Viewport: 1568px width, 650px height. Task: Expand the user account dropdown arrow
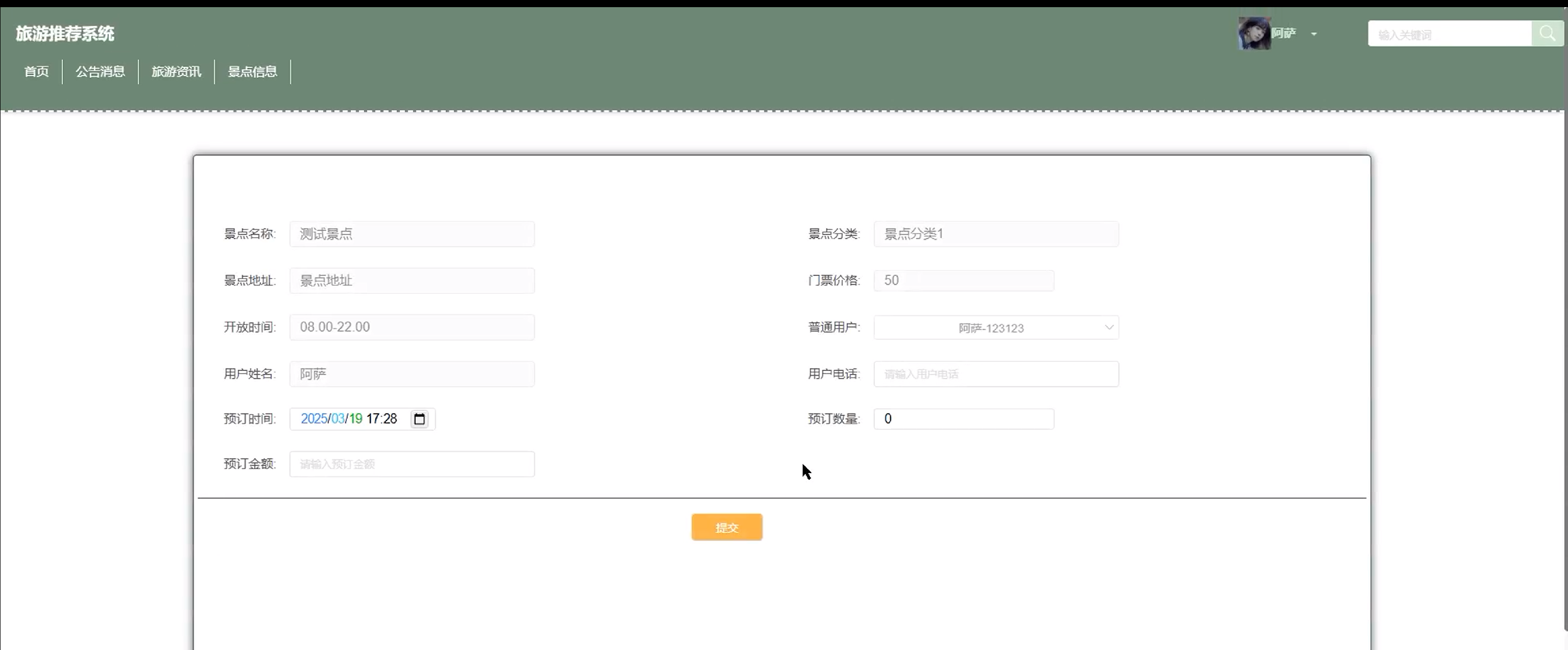pyautogui.click(x=1314, y=34)
